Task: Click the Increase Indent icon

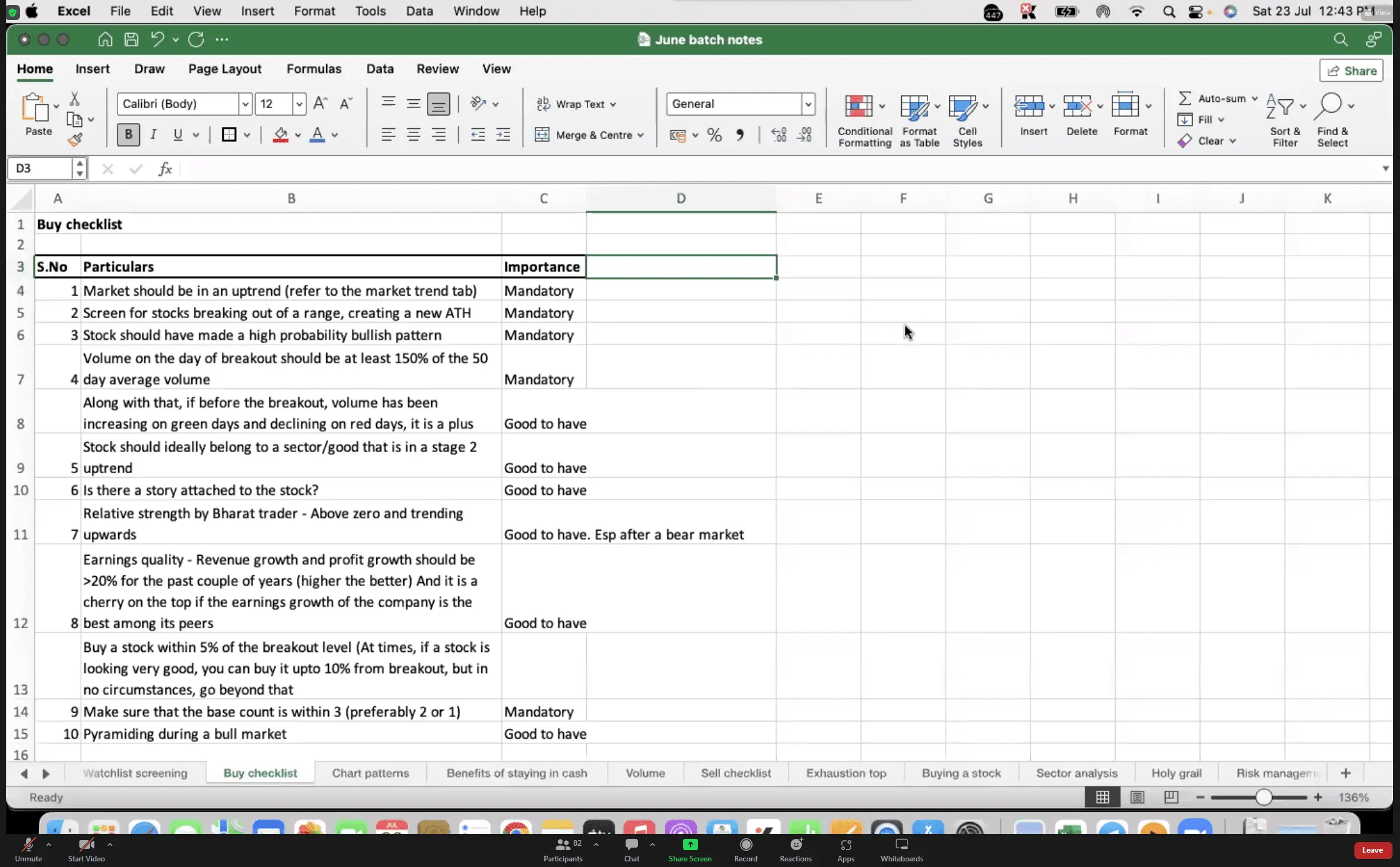Action: coord(503,134)
